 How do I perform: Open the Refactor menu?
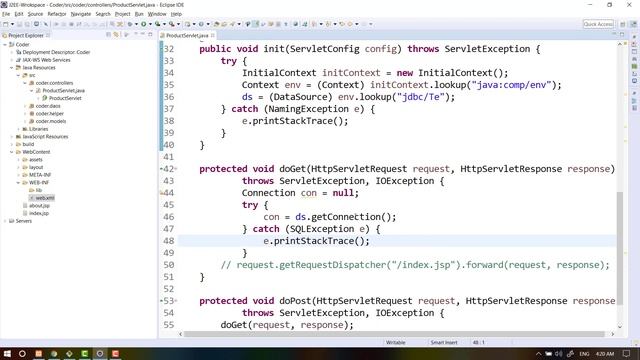(x=57, y=14)
